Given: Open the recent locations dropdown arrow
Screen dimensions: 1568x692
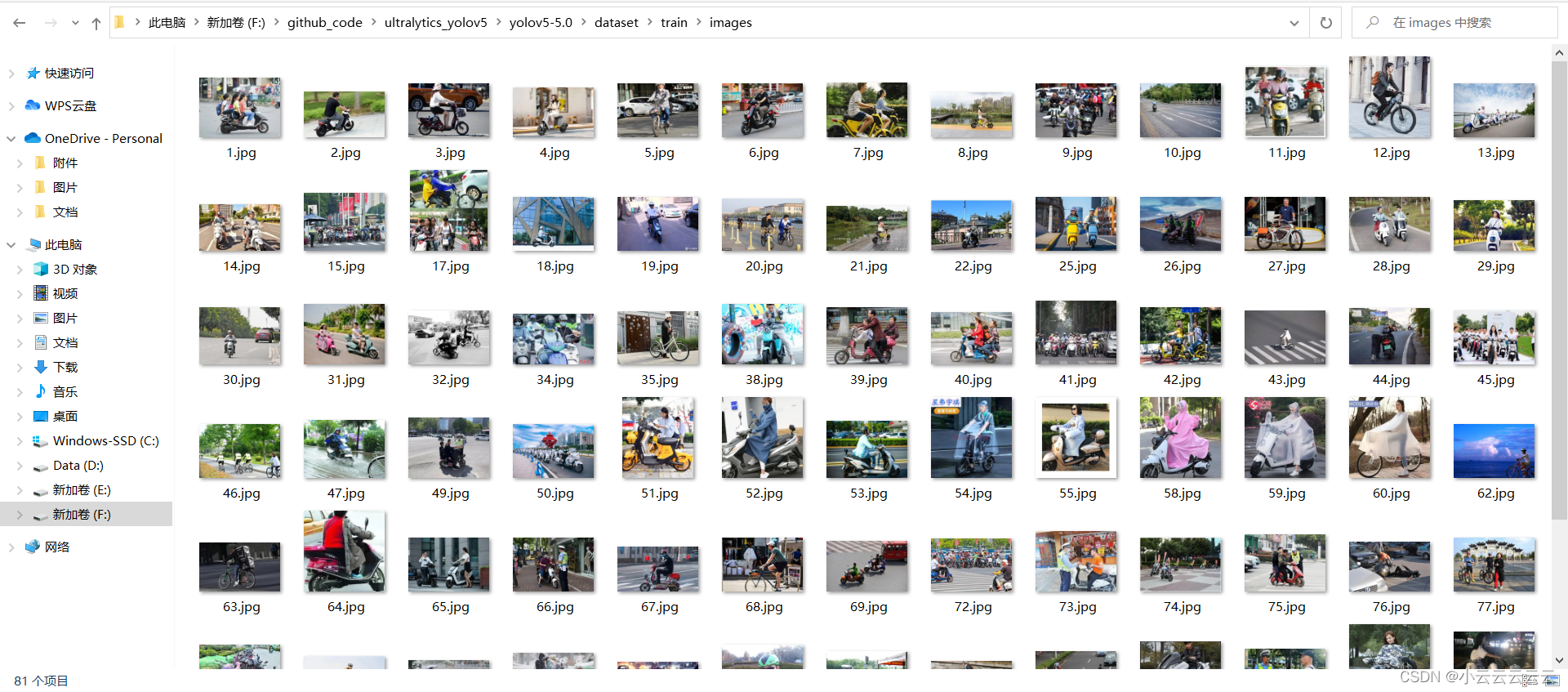Looking at the screenshot, I should 75,23.
